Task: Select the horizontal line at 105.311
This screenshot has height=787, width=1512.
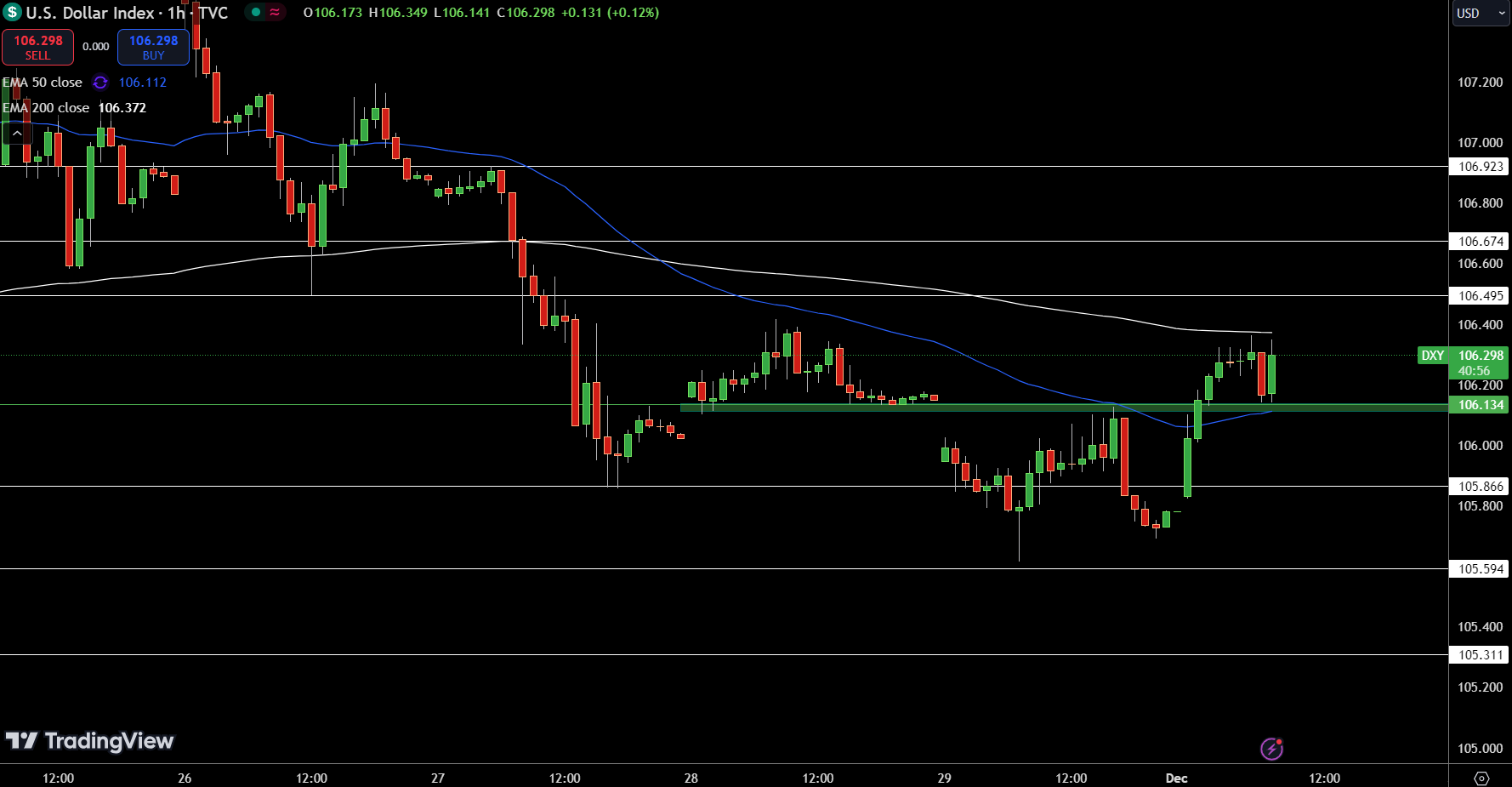Action: pyautogui.click(x=724, y=655)
